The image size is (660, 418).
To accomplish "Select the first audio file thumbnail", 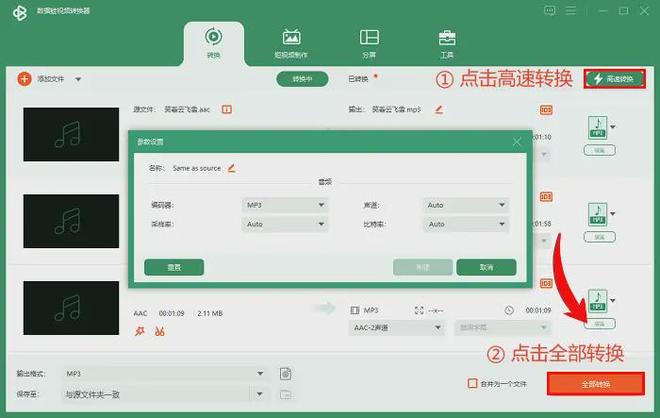I will pos(71,134).
